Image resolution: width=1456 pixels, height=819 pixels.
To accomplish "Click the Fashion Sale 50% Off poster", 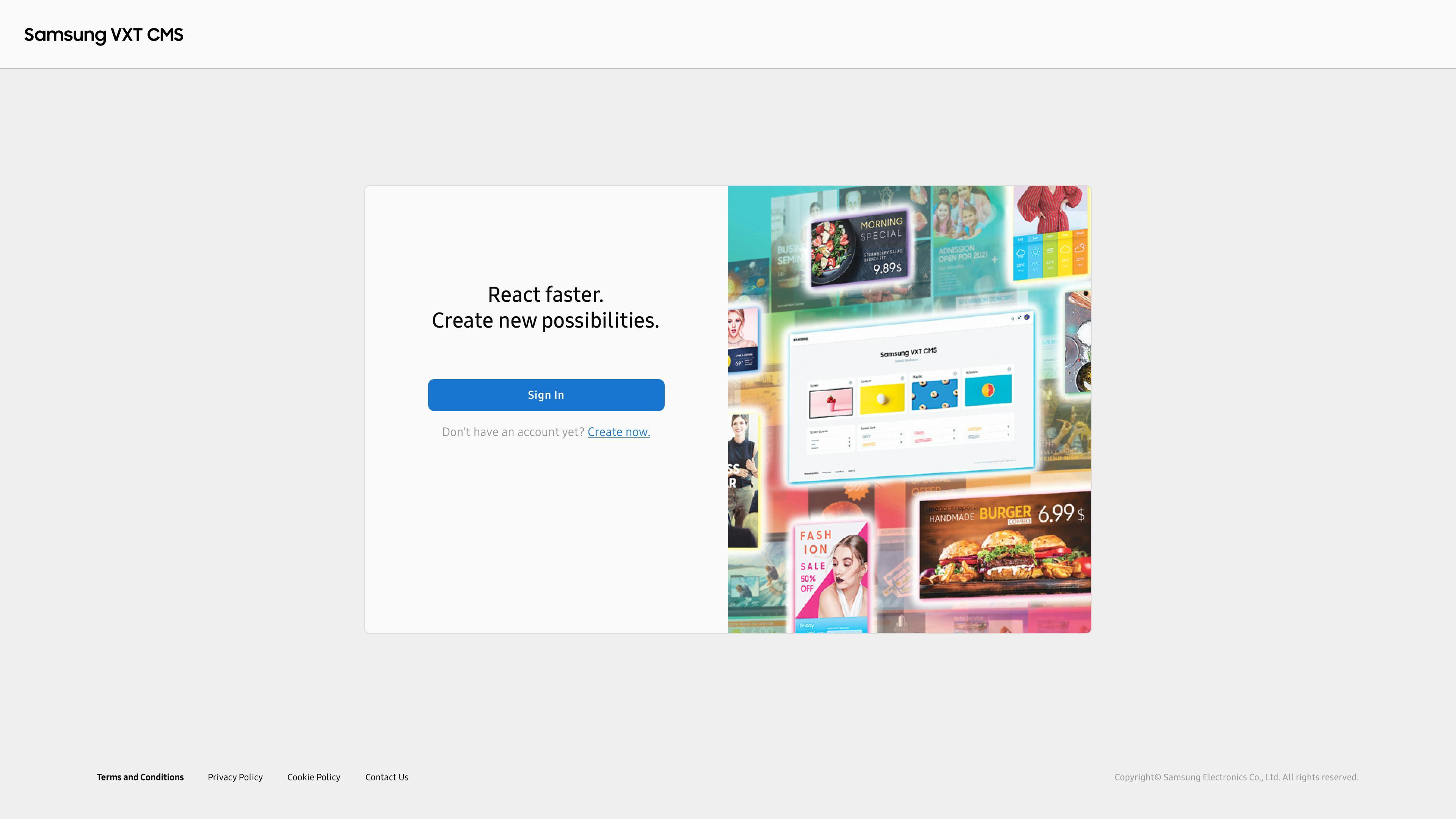I will (x=831, y=576).
